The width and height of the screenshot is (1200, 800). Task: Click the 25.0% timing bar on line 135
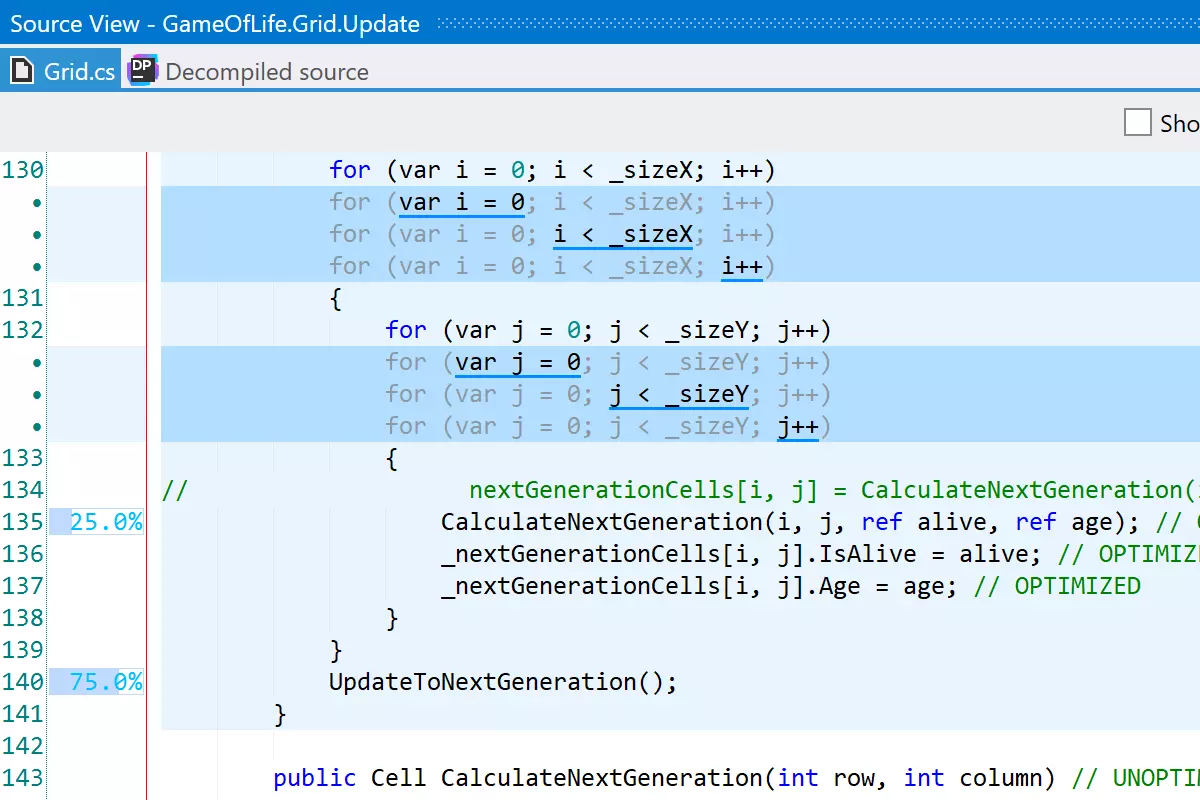(x=96, y=522)
